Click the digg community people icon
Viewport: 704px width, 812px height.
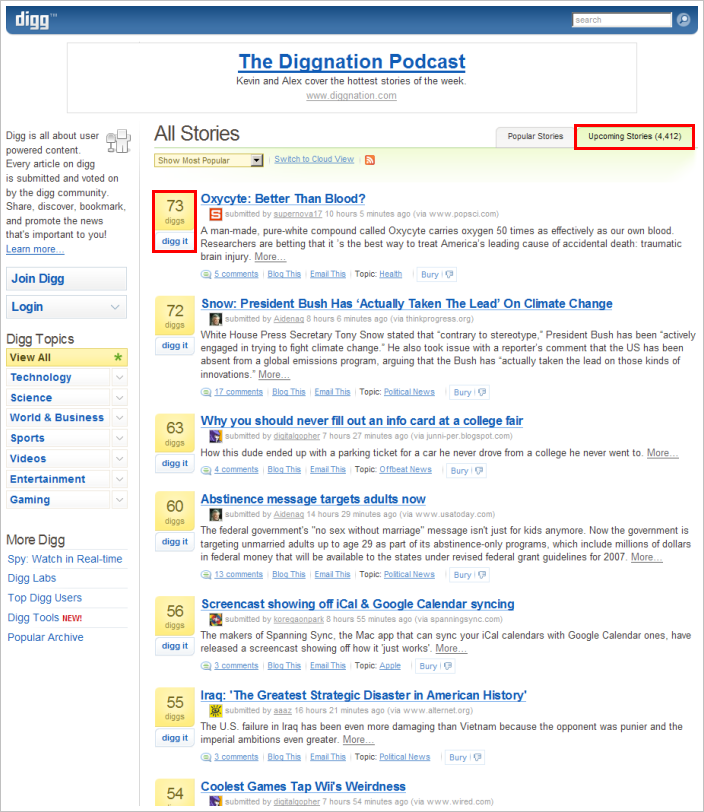point(118,141)
